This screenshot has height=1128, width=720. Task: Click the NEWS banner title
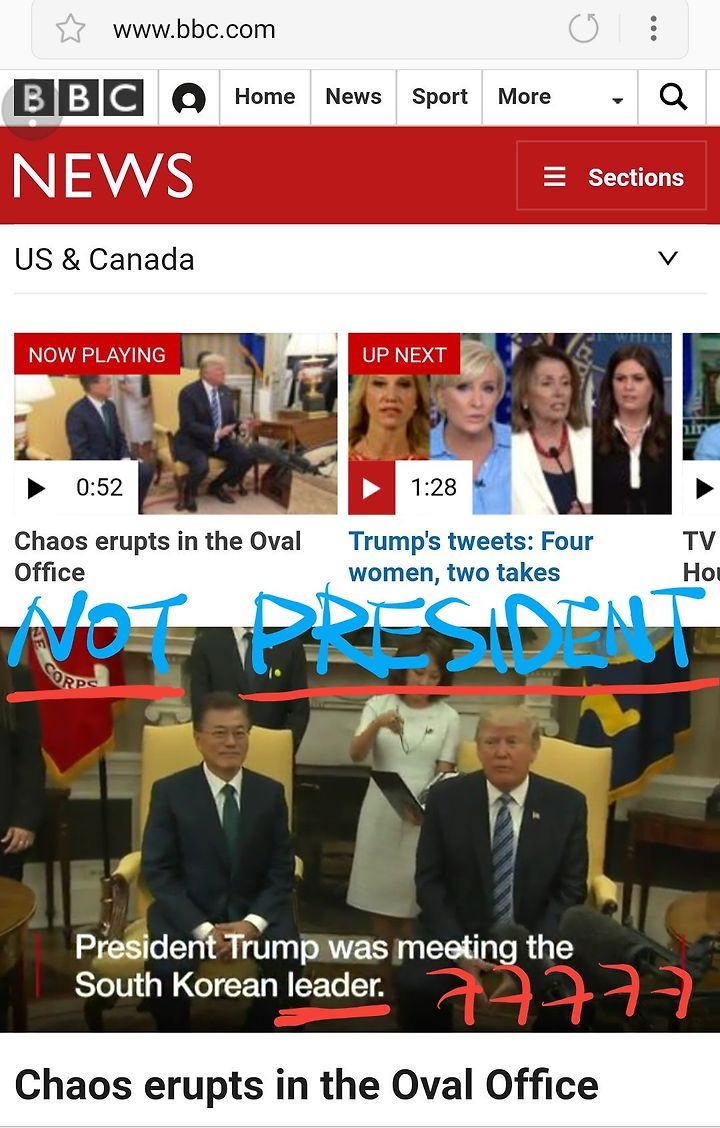[x=104, y=176]
